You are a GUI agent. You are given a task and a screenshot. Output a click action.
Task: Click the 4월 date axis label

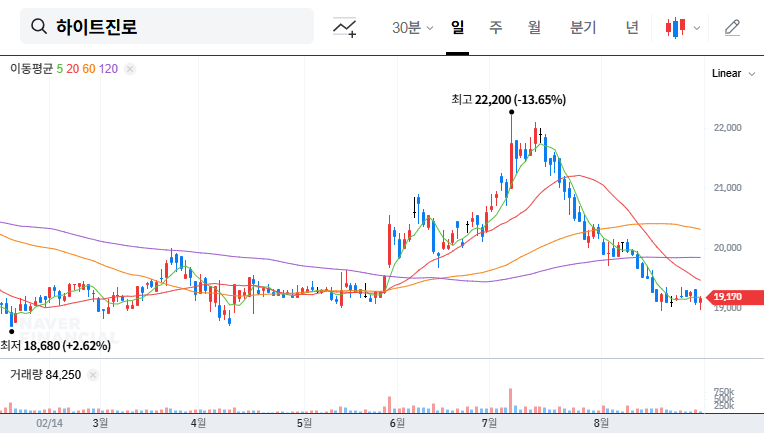coord(198,423)
